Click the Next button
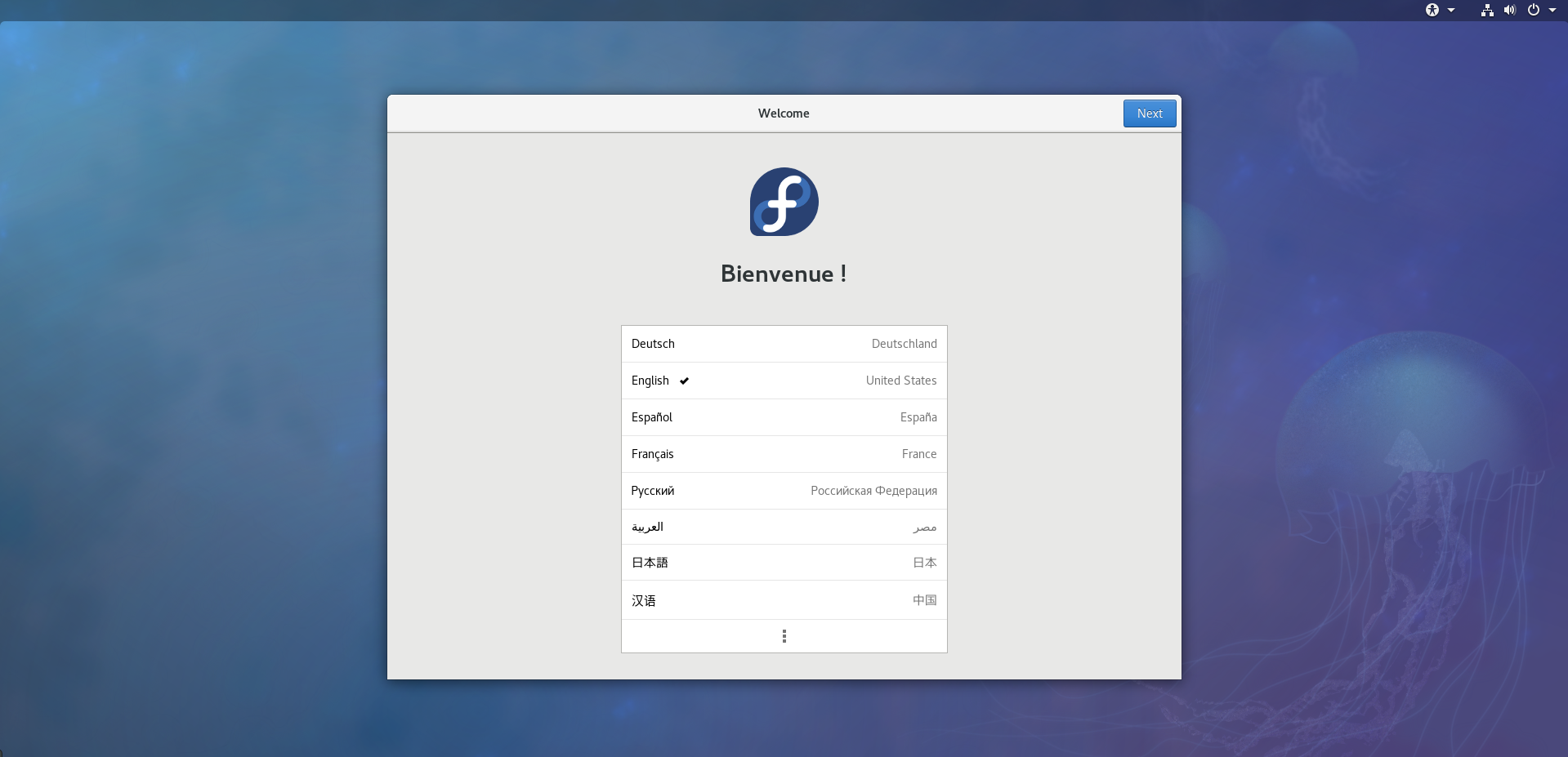Image resolution: width=1568 pixels, height=757 pixels. click(1150, 114)
